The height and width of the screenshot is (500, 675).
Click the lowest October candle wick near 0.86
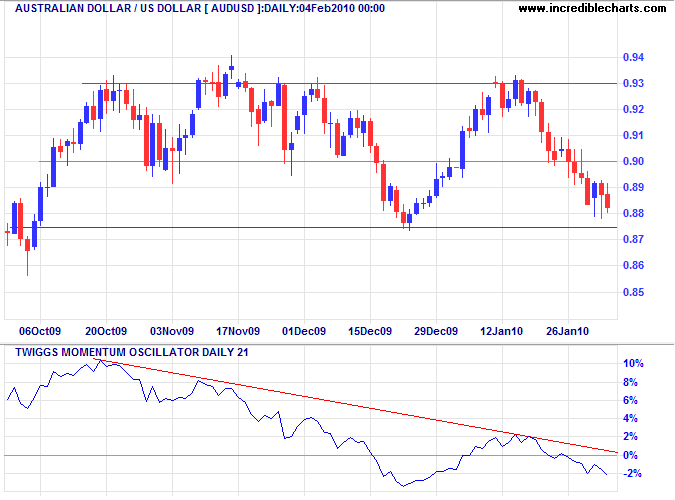click(28, 256)
